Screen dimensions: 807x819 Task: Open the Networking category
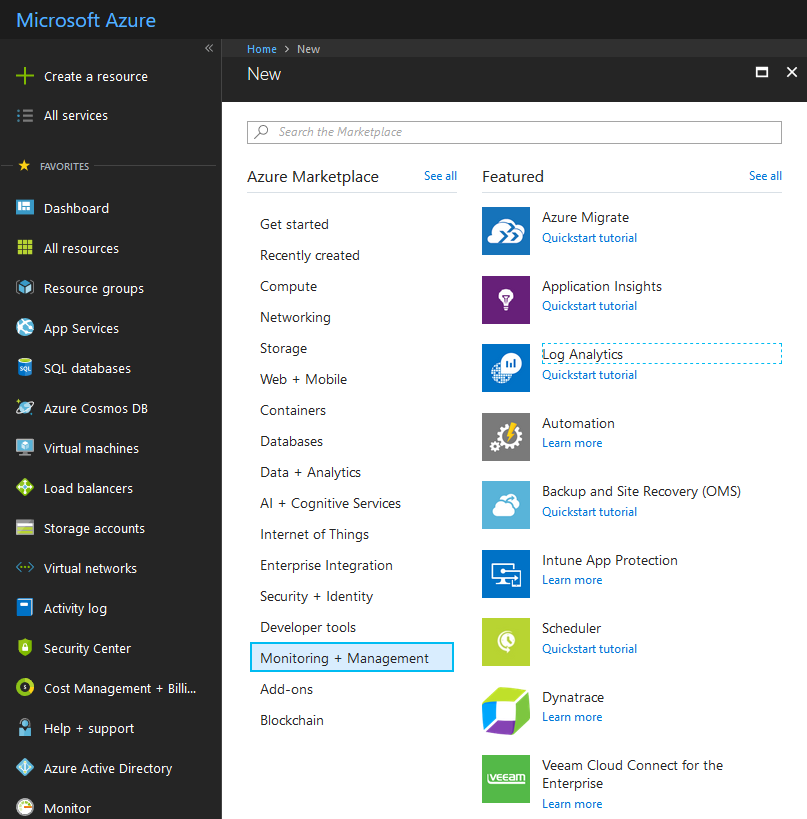click(x=295, y=317)
